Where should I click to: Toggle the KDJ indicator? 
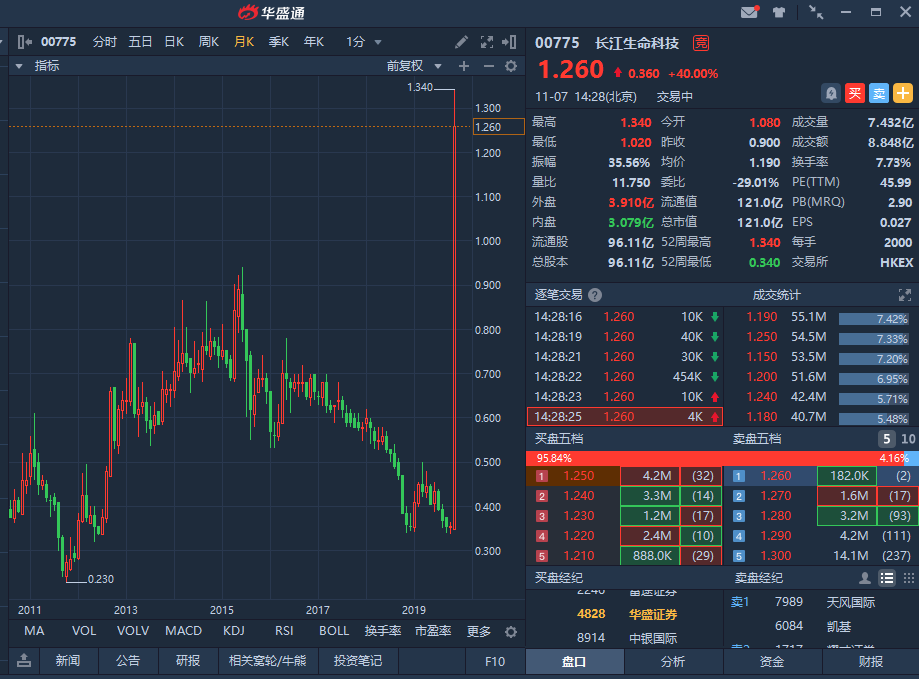pyautogui.click(x=234, y=631)
